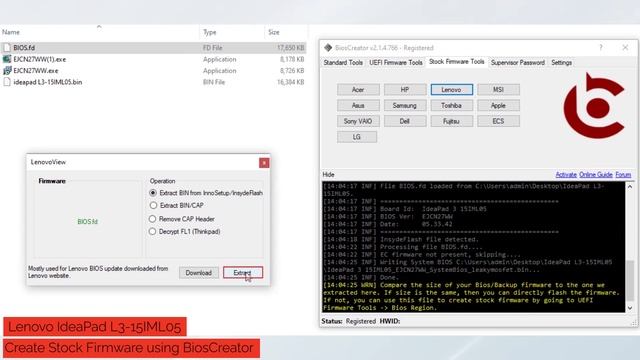Click the Asus vendor button
The width and height of the screenshot is (640, 360).
coord(358,105)
